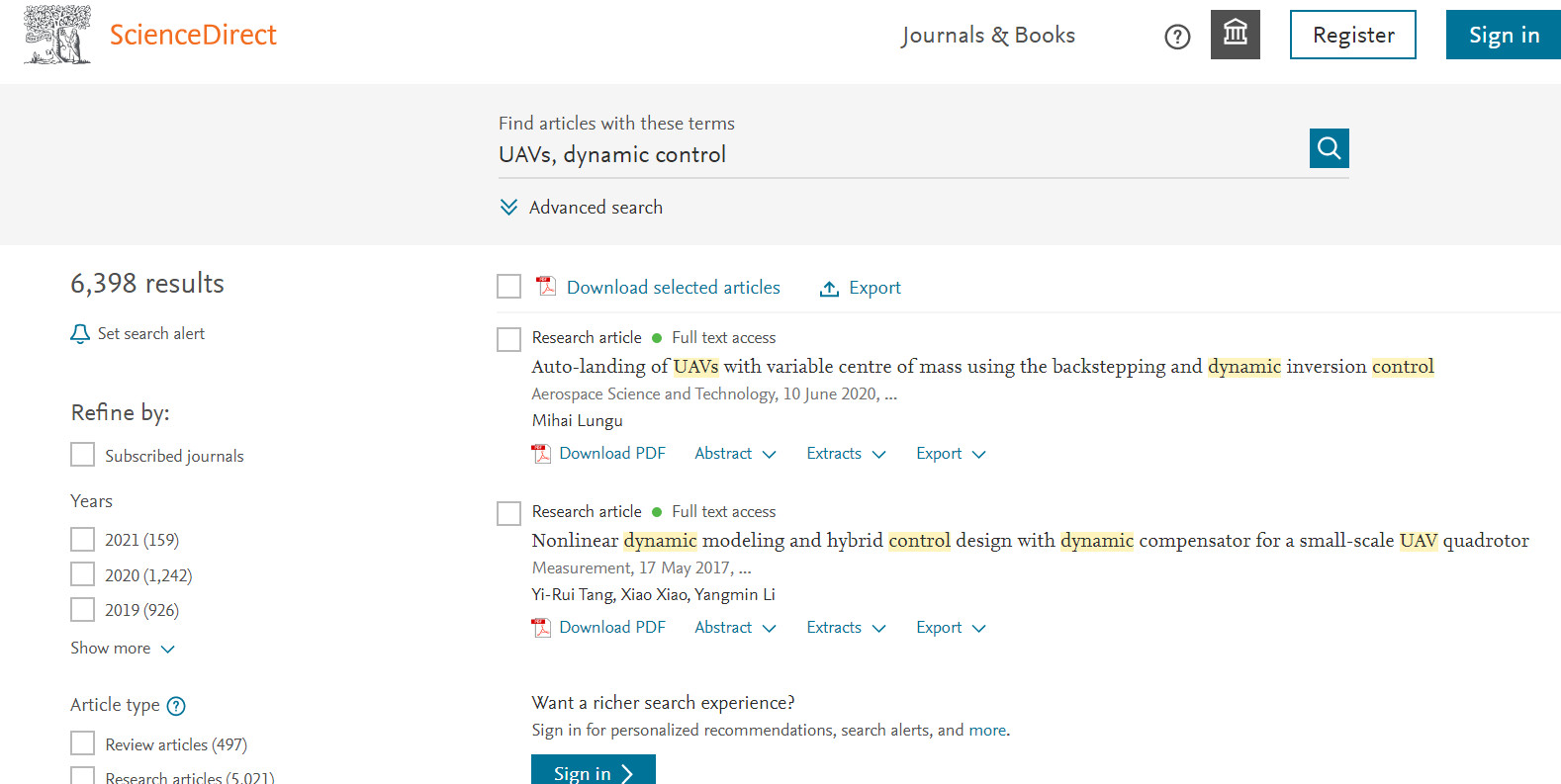The width and height of the screenshot is (1561, 784).
Task: Check the 2019 (926) year filter
Action: pos(83,609)
